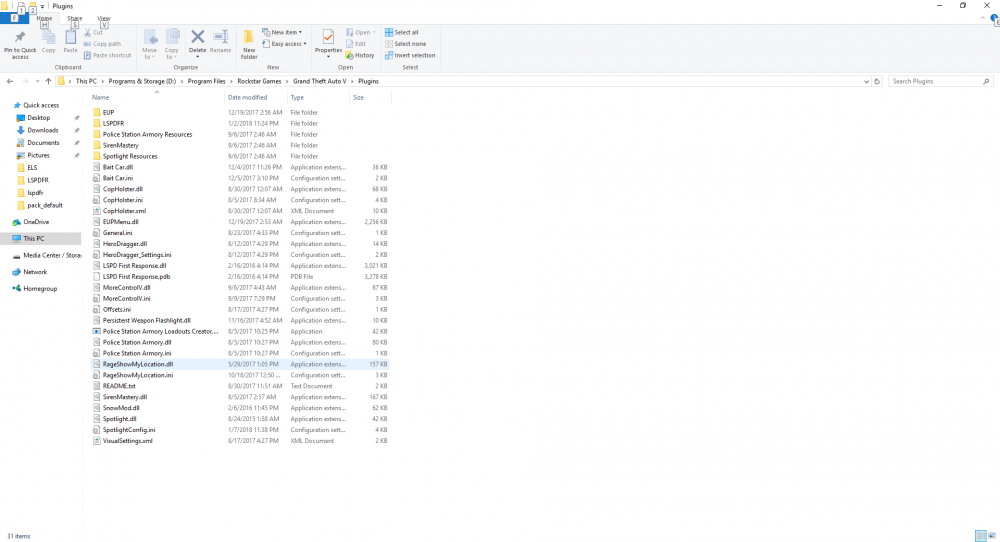Click the Cut scissors icon
This screenshot has height=542, width=1000.
point(87,33)
